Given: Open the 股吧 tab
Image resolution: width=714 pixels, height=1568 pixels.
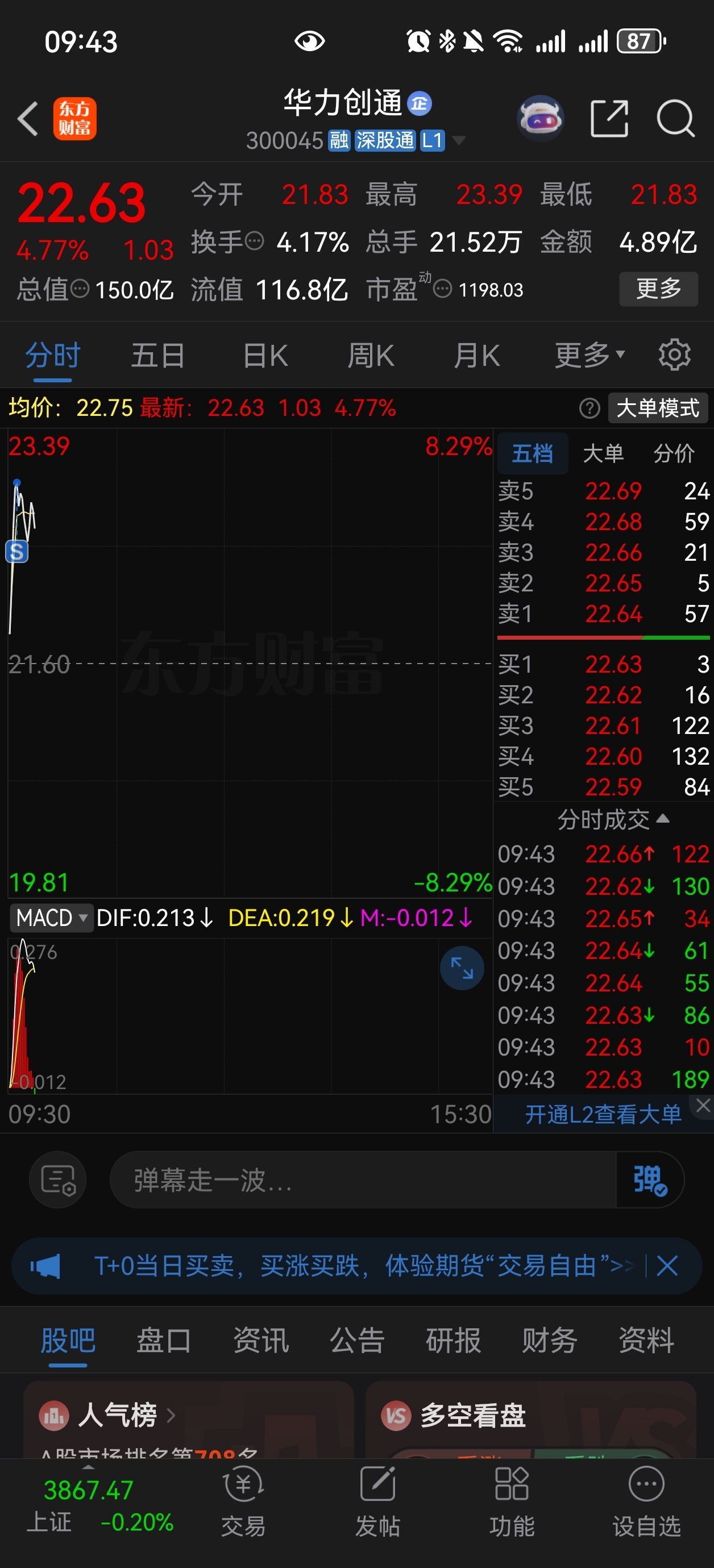Looking at the screenshot, I should pos(68,1340).
